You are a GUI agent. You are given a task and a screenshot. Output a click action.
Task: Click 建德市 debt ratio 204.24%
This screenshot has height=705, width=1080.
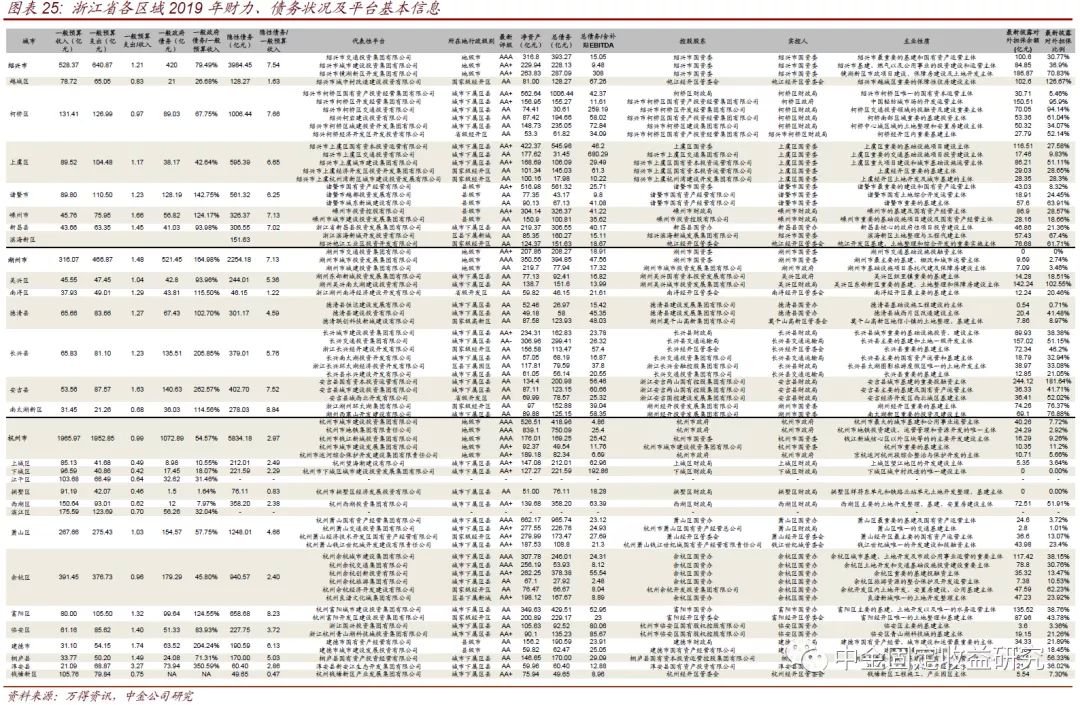click(206, 646)
